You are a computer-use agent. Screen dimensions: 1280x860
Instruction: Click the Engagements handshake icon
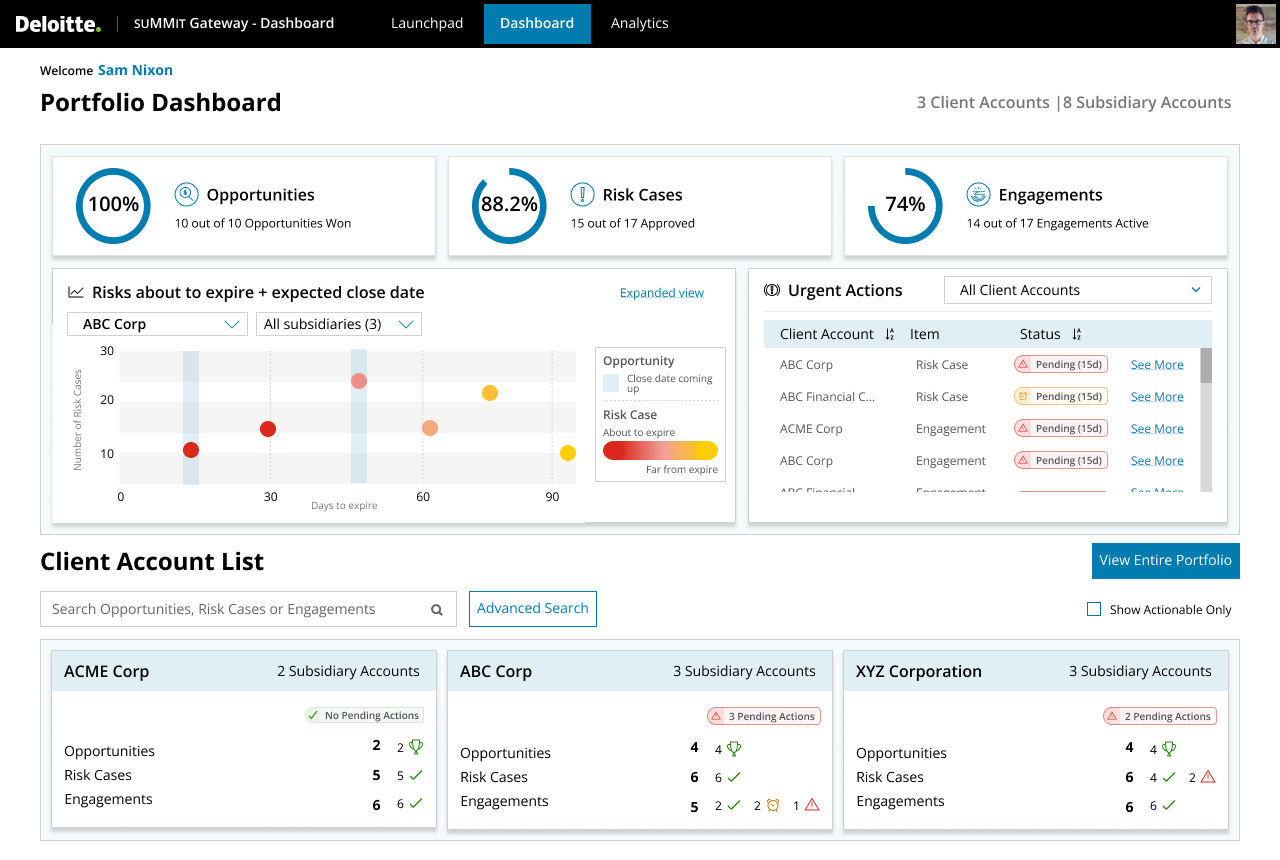point(978,194)
